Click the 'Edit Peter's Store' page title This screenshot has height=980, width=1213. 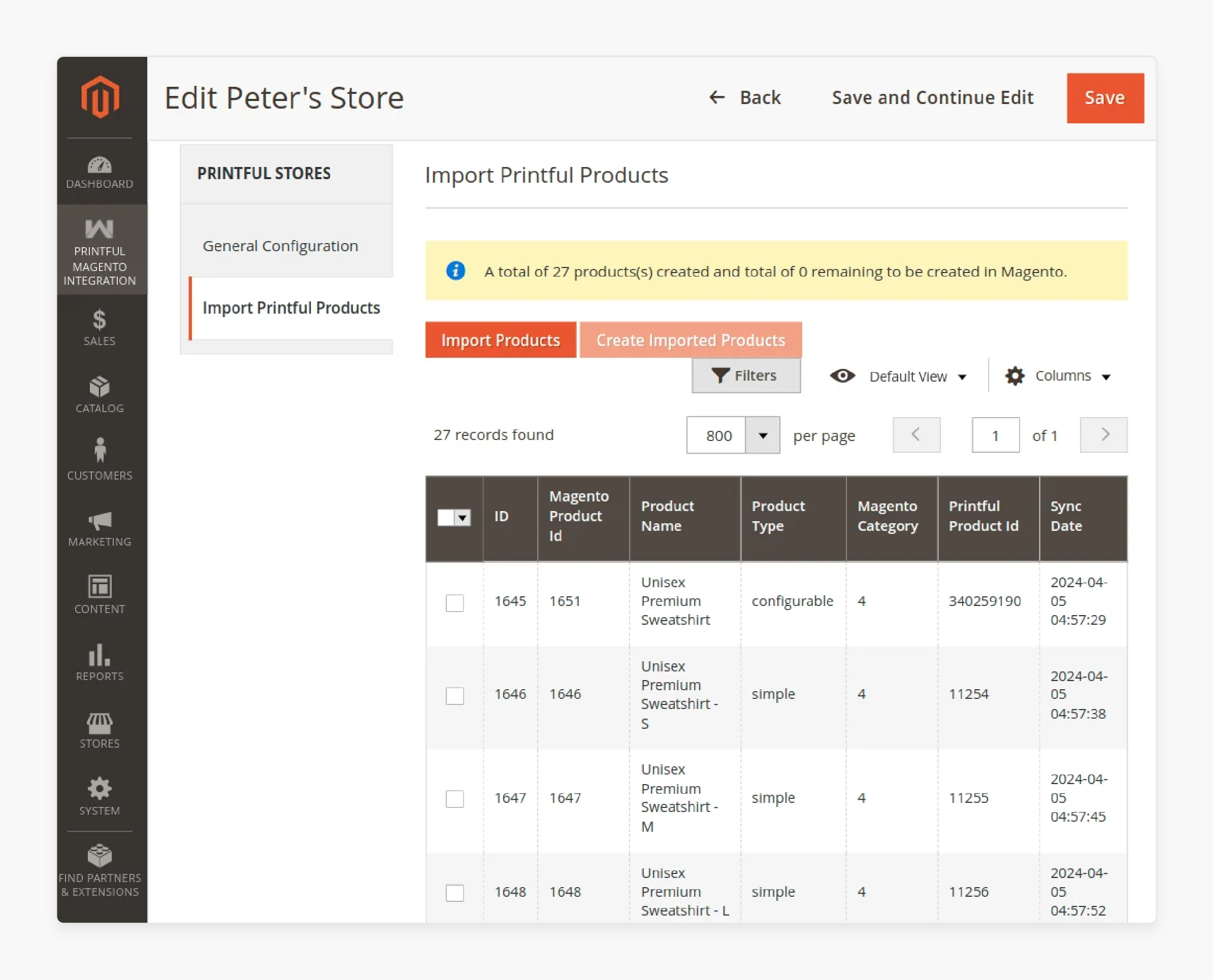pos(284,97)
